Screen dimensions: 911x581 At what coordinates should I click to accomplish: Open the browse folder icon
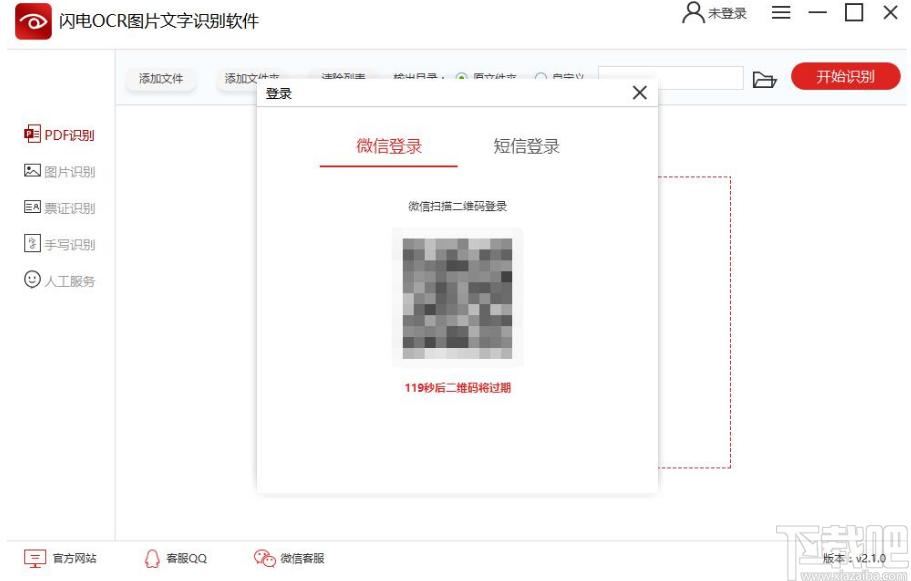pyautogui.click(x=765, y=80)
